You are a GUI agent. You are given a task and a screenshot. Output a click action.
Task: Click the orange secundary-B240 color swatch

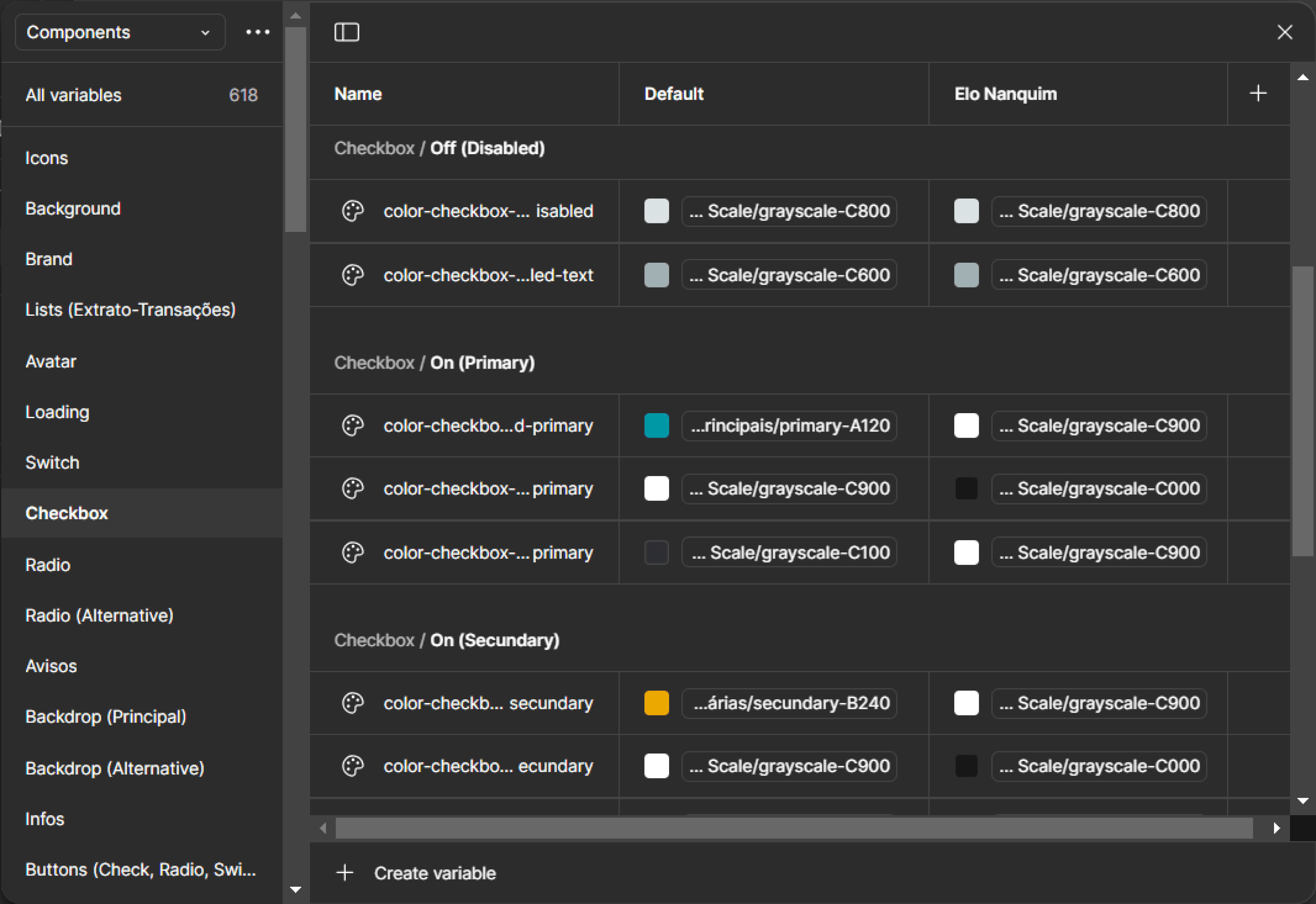coord(656,703)
